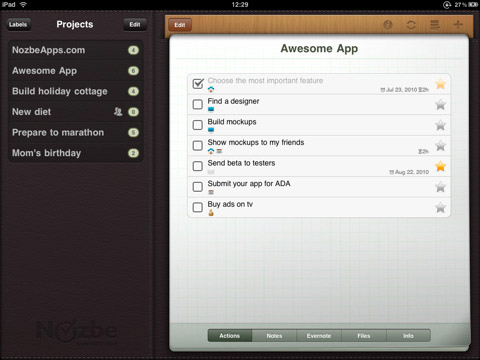The width and height of the screenshot is (480, 360).
Task: Click the '2h' time estimate on 'Show mockups to my friends'
Action: pos(423,151)
